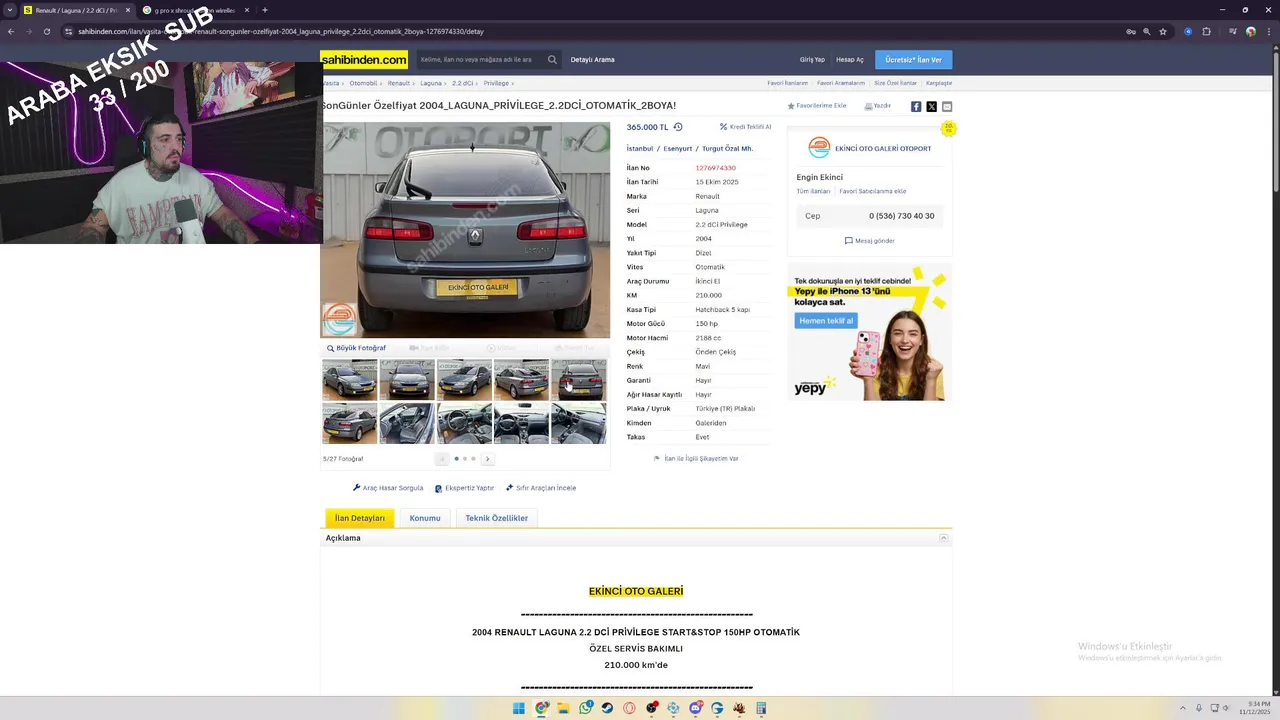1280x720 pixels.
Task: Click the search magnifier icon
Action: point(552,59)
